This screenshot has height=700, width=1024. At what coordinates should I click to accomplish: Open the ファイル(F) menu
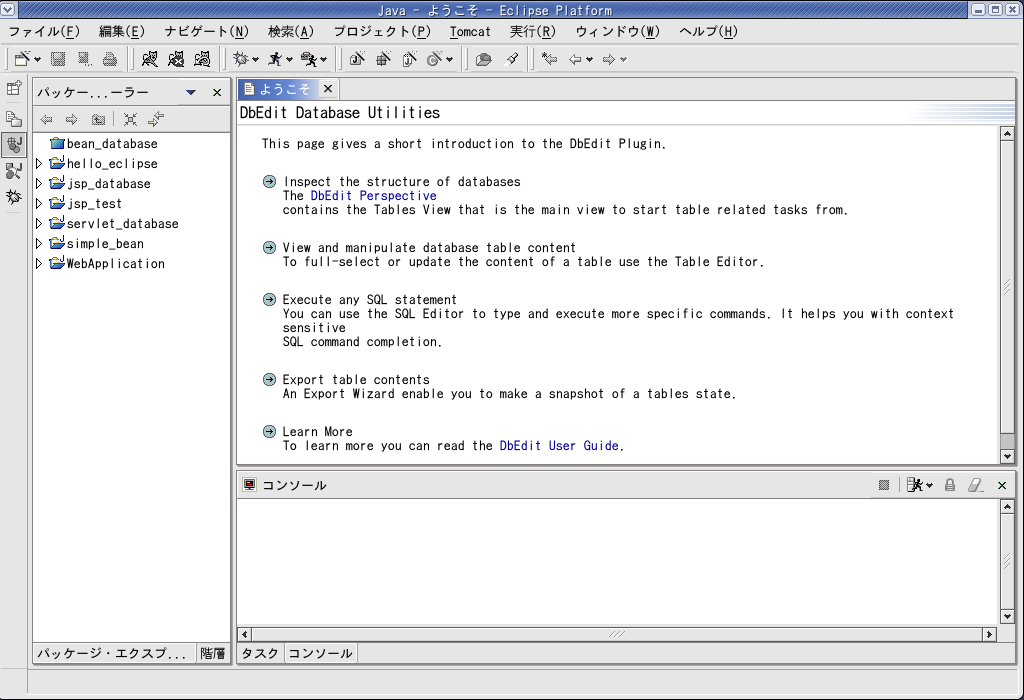[44, 31]
